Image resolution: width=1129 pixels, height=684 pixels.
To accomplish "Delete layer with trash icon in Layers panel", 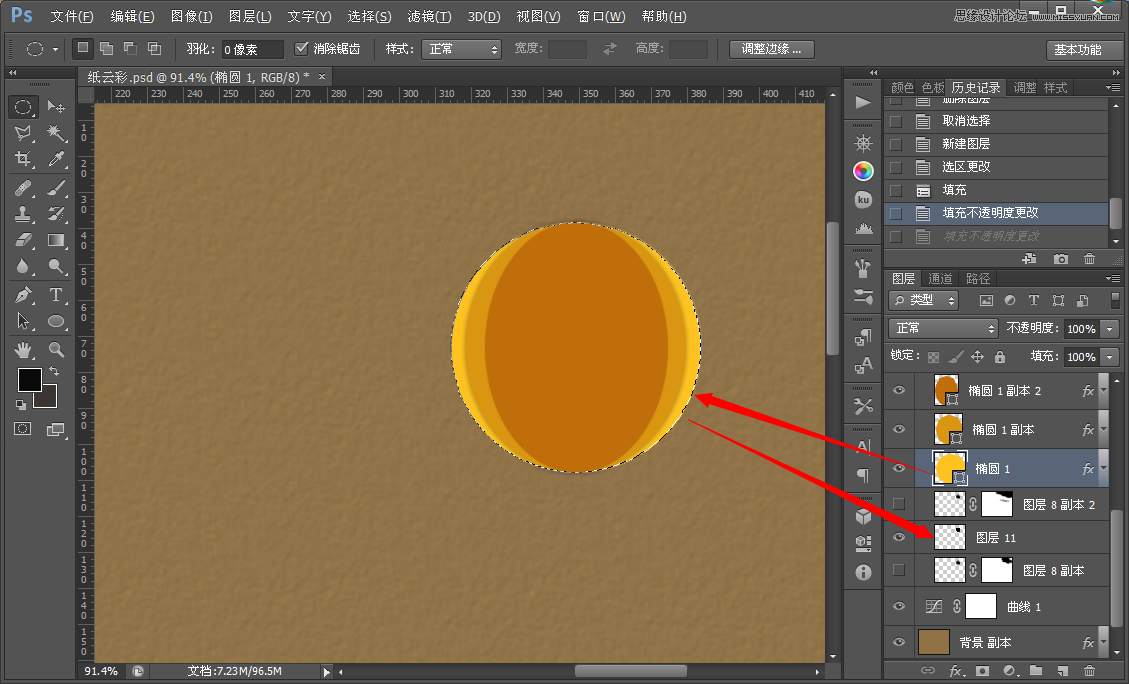I will [x=1089, y=670].
